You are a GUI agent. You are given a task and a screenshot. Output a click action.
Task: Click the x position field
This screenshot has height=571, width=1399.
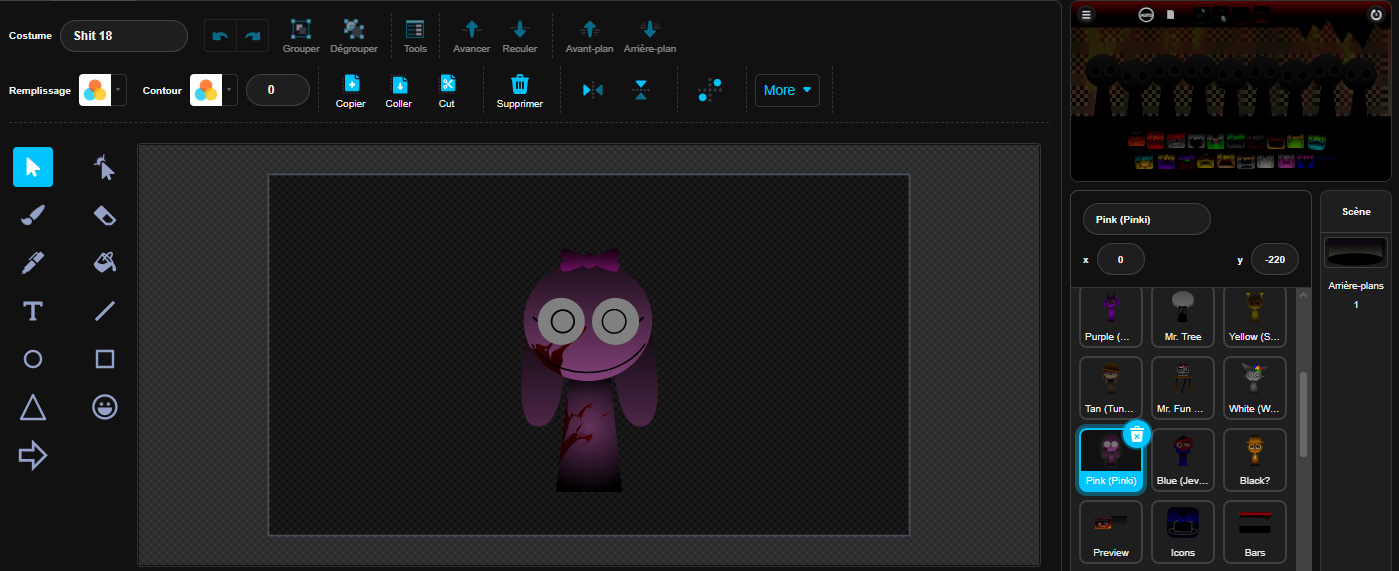coord(1121,260)
